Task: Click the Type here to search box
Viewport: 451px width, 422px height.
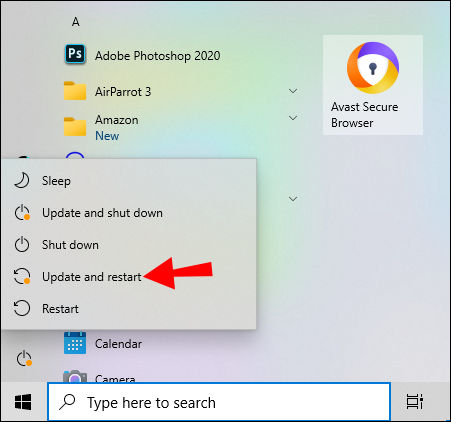Action: (x=219, y=402)
